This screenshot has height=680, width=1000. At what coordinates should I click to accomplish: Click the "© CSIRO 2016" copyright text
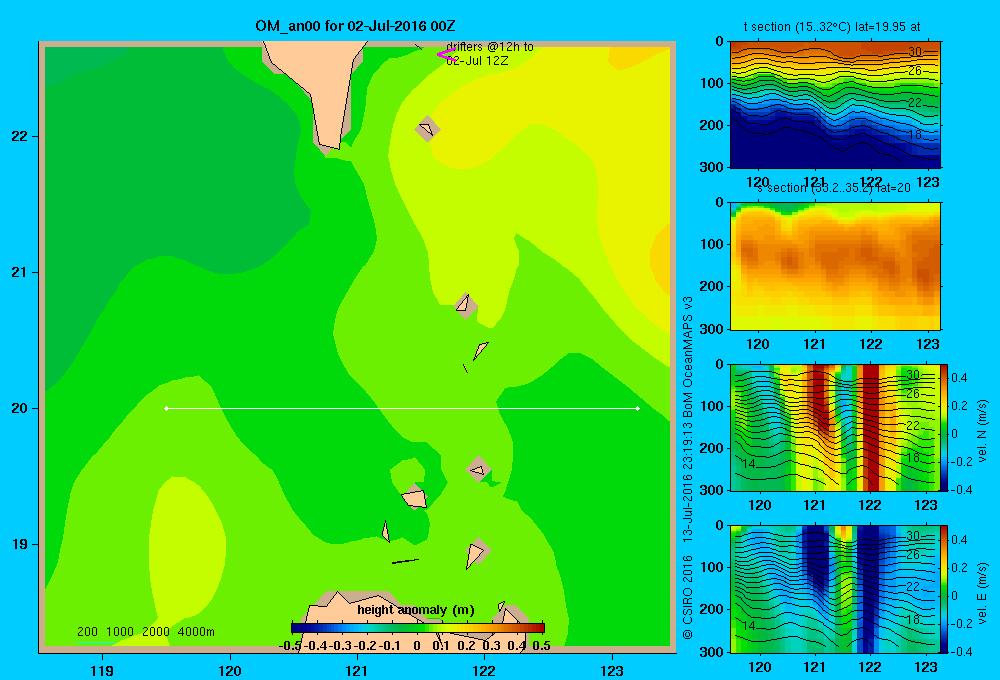[x=688, y=597]
